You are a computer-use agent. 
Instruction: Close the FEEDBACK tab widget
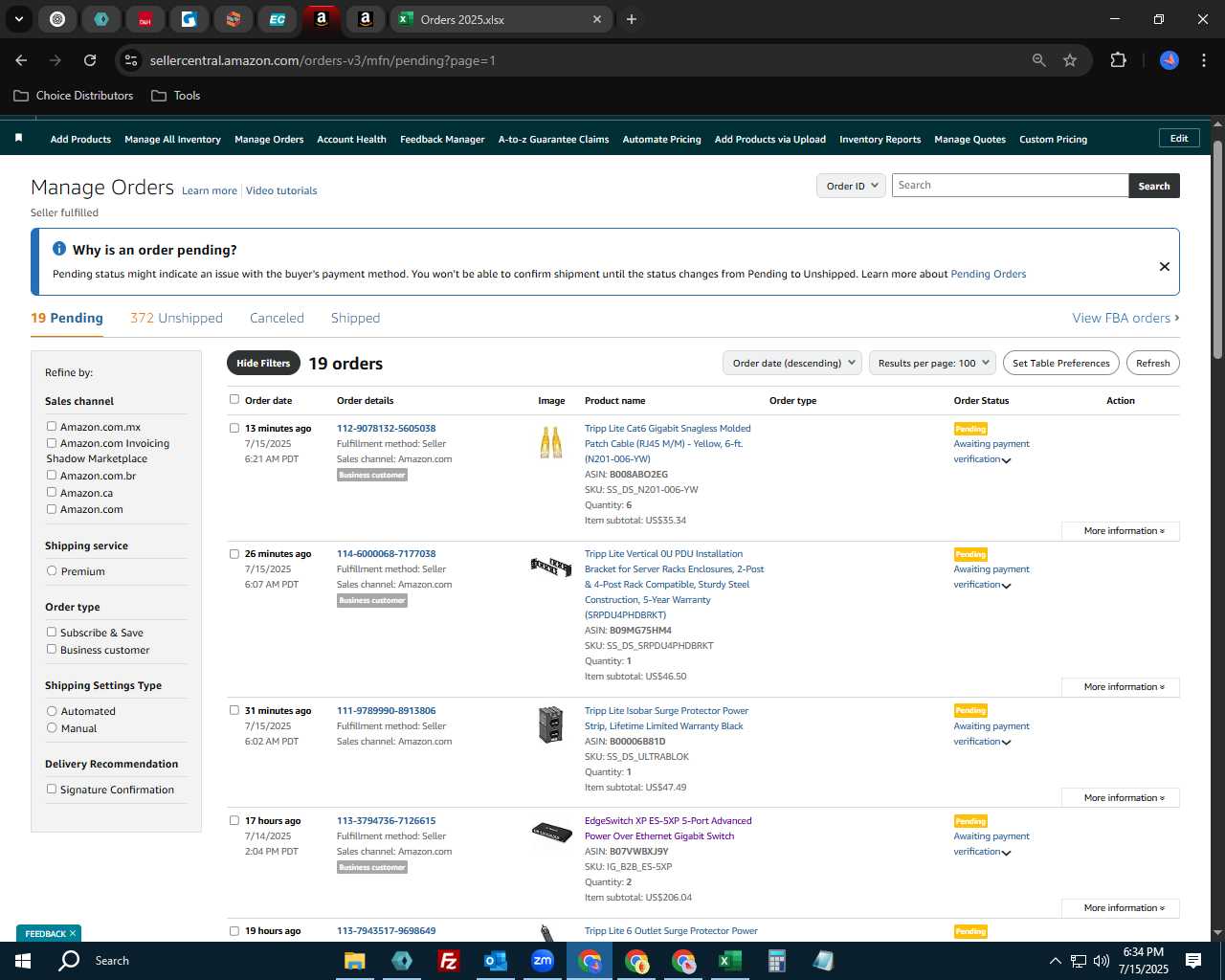click(73, 933)
